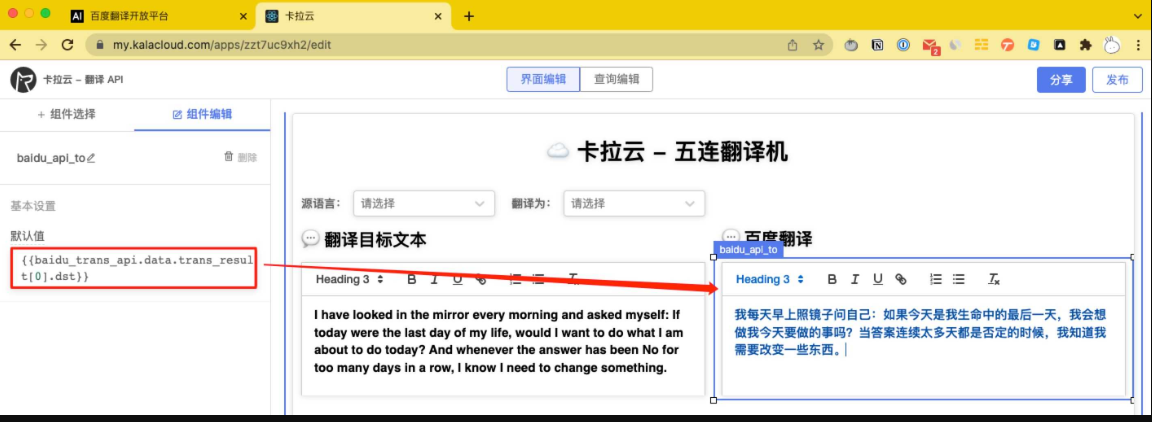1152x422 pixels.
Task: Click the 卡拉云 – 翻译 API app name
Action: coord(83,79)
